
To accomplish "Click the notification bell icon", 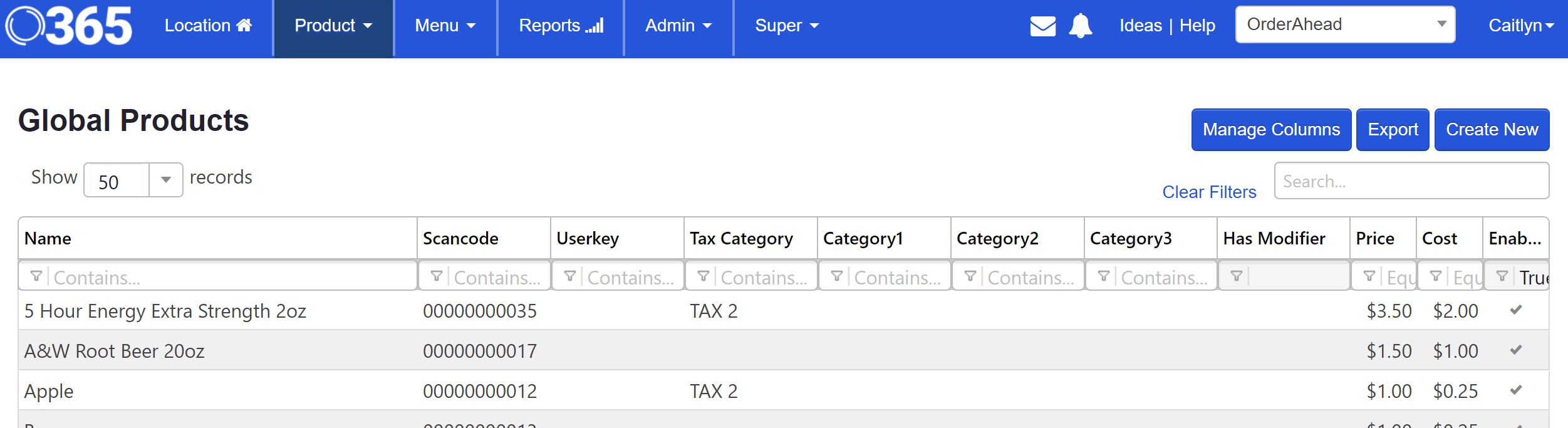I will coord(1080,26).
